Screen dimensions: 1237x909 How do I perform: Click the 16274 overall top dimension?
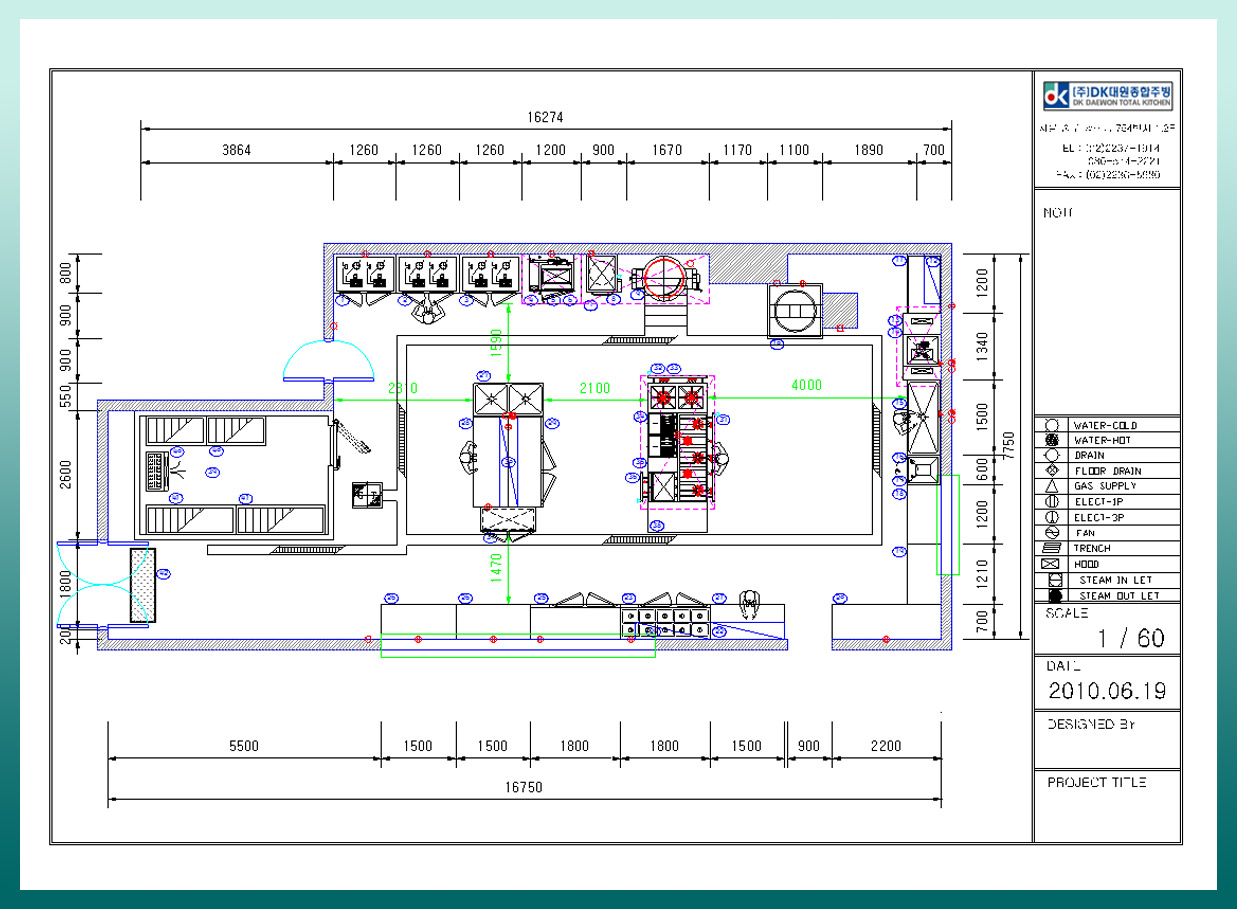coord(545,117)
